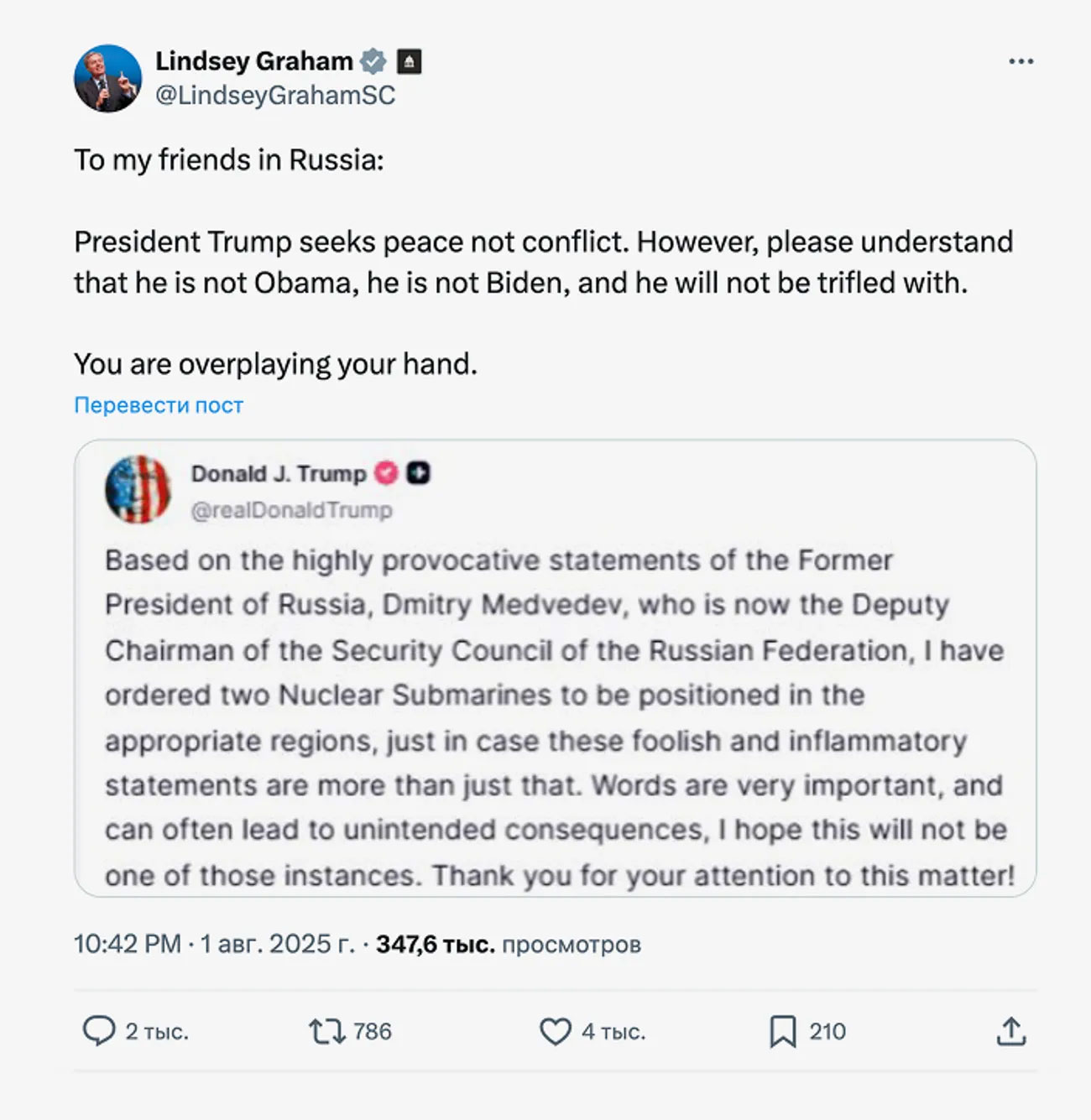
Task: Open the reply comment icon
Action: tap(99, 1030)
